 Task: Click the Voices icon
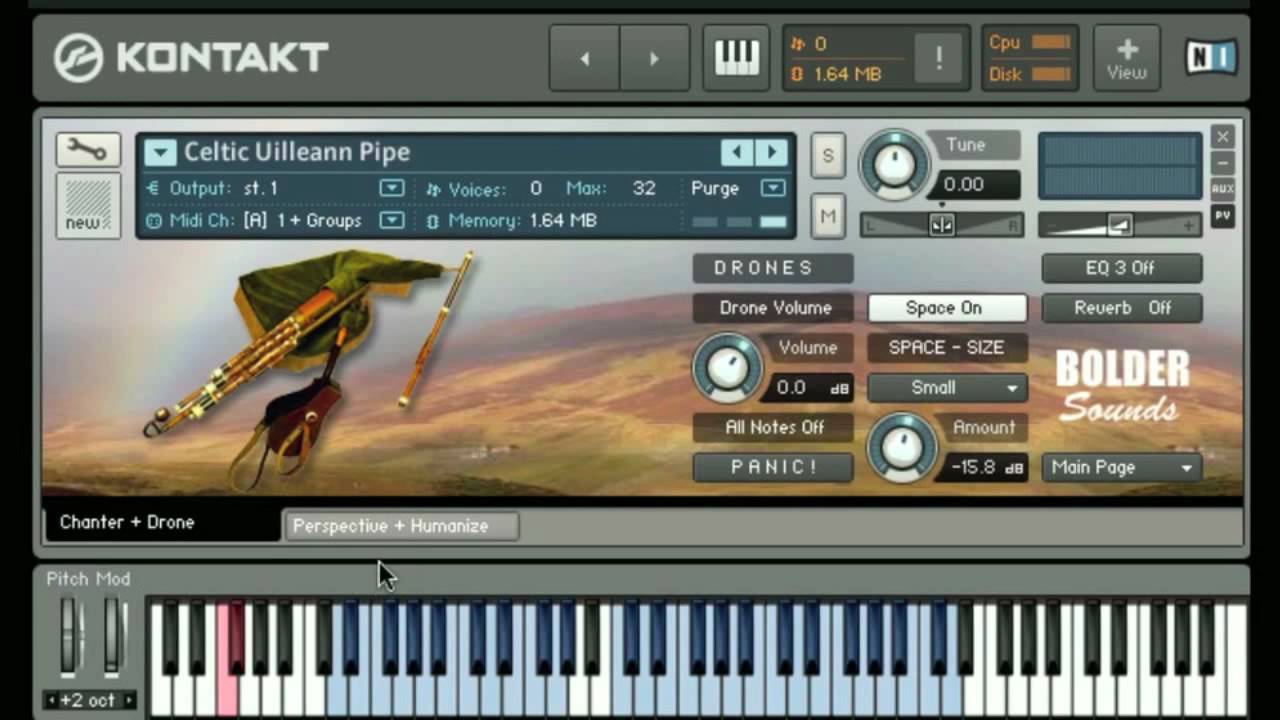433,188
